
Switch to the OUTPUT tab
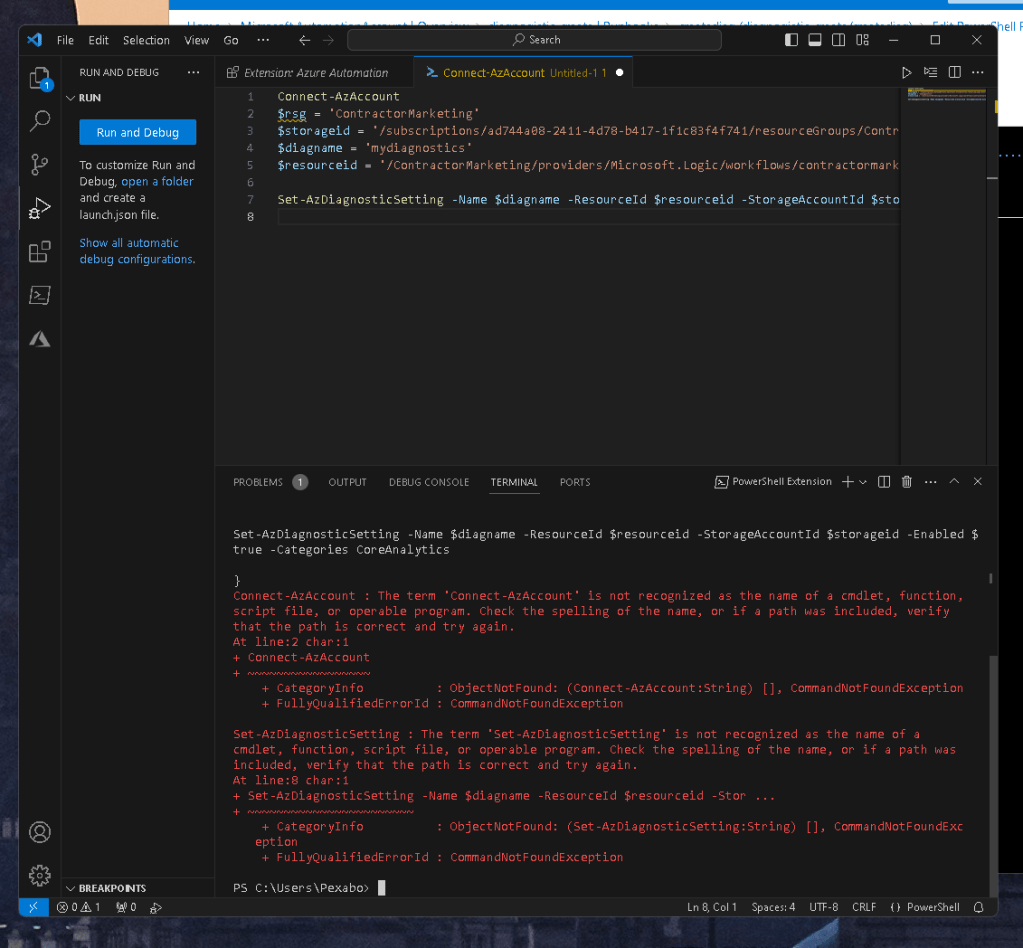click(347, 482)
